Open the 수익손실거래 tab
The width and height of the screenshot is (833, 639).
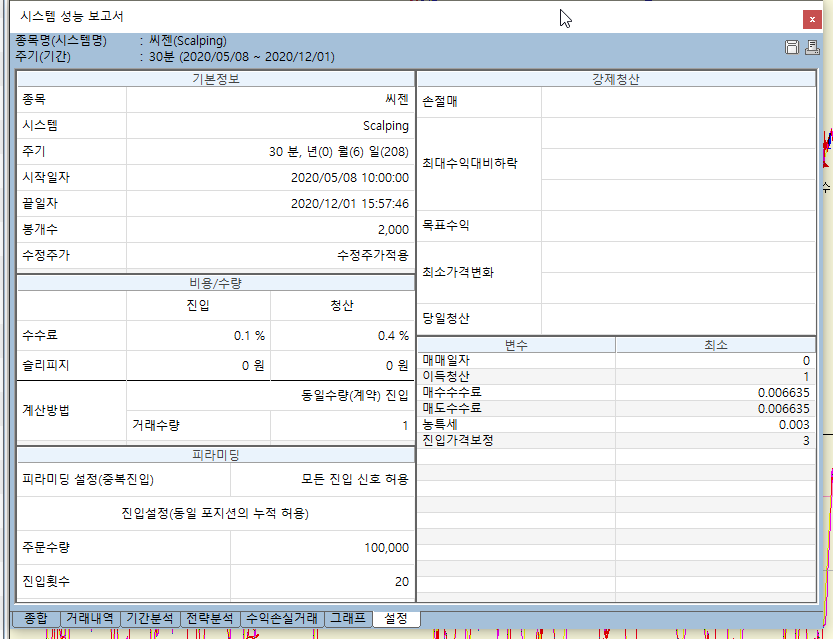(284, 618)
